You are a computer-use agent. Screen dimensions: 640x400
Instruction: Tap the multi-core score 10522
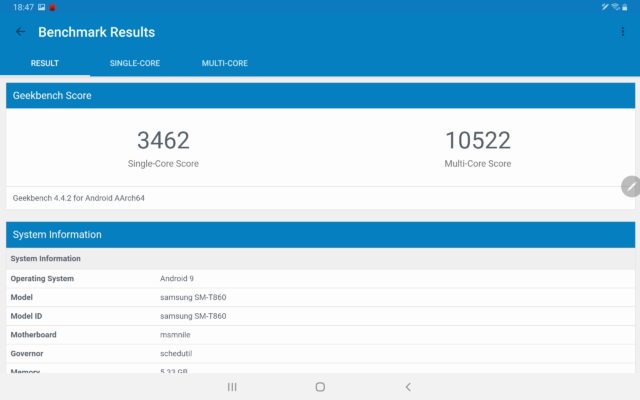pos(478,140)
